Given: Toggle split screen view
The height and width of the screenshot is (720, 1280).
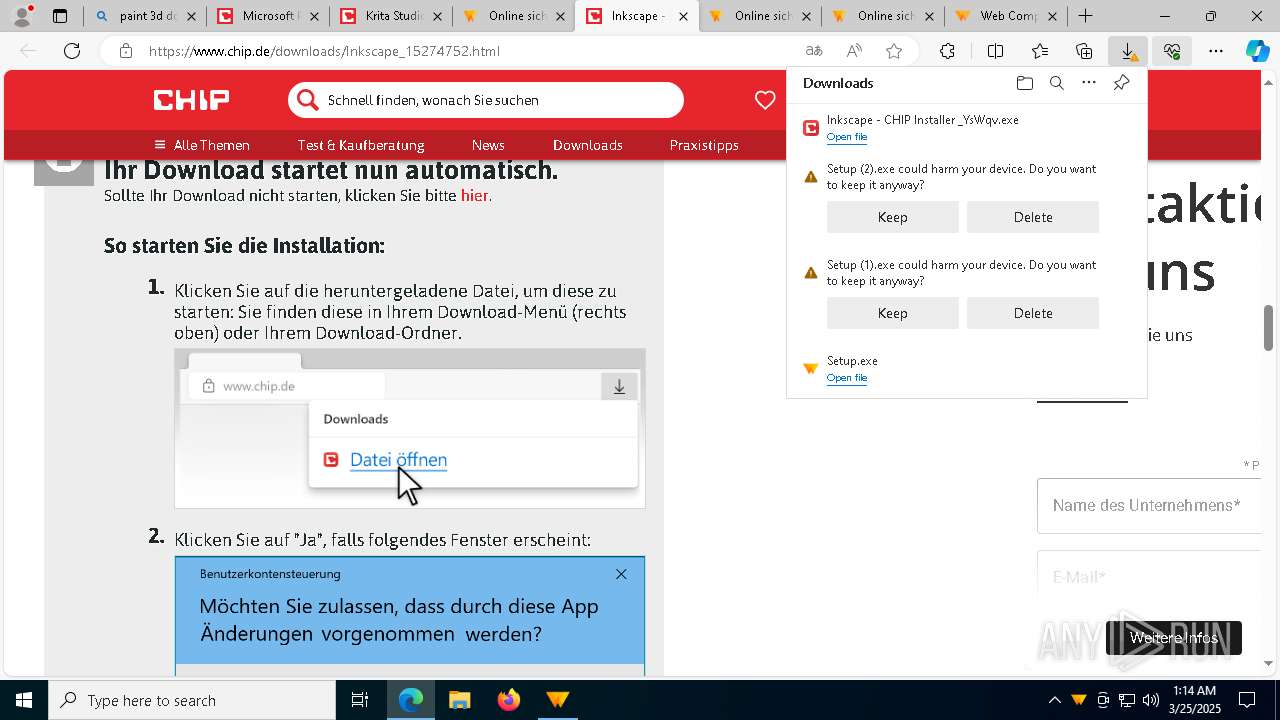Looking at the screenshot, I should click(x=995, y=51).
